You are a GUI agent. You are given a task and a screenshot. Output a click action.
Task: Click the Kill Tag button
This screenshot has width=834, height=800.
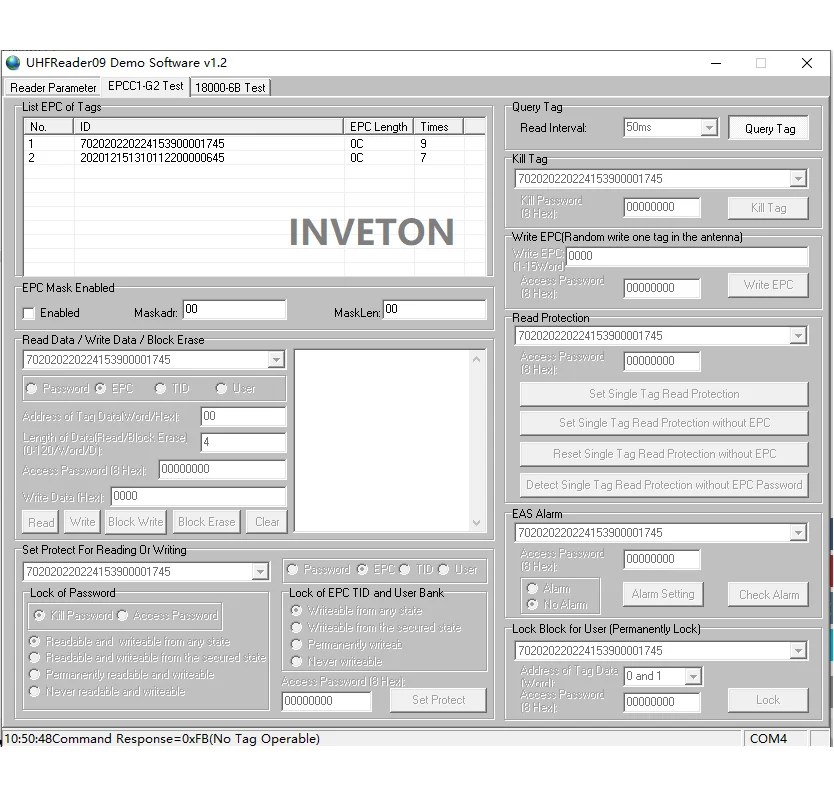tap(769, 208)
